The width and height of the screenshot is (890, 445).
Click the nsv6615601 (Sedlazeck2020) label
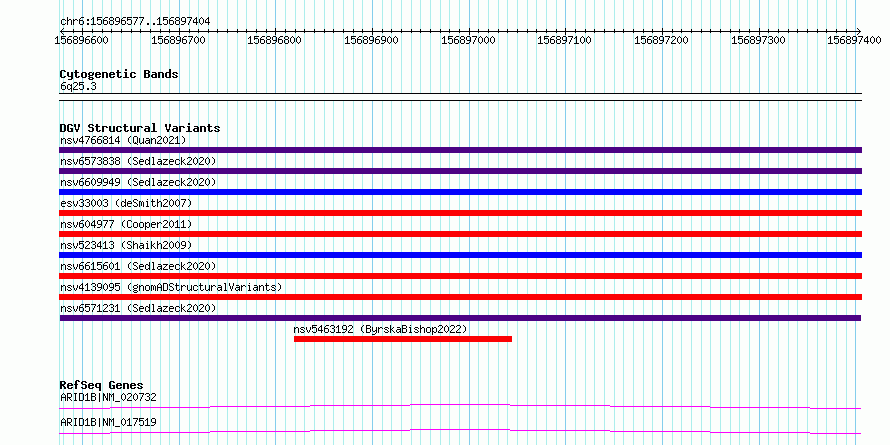pyautogui.click(x=138, y=266)
